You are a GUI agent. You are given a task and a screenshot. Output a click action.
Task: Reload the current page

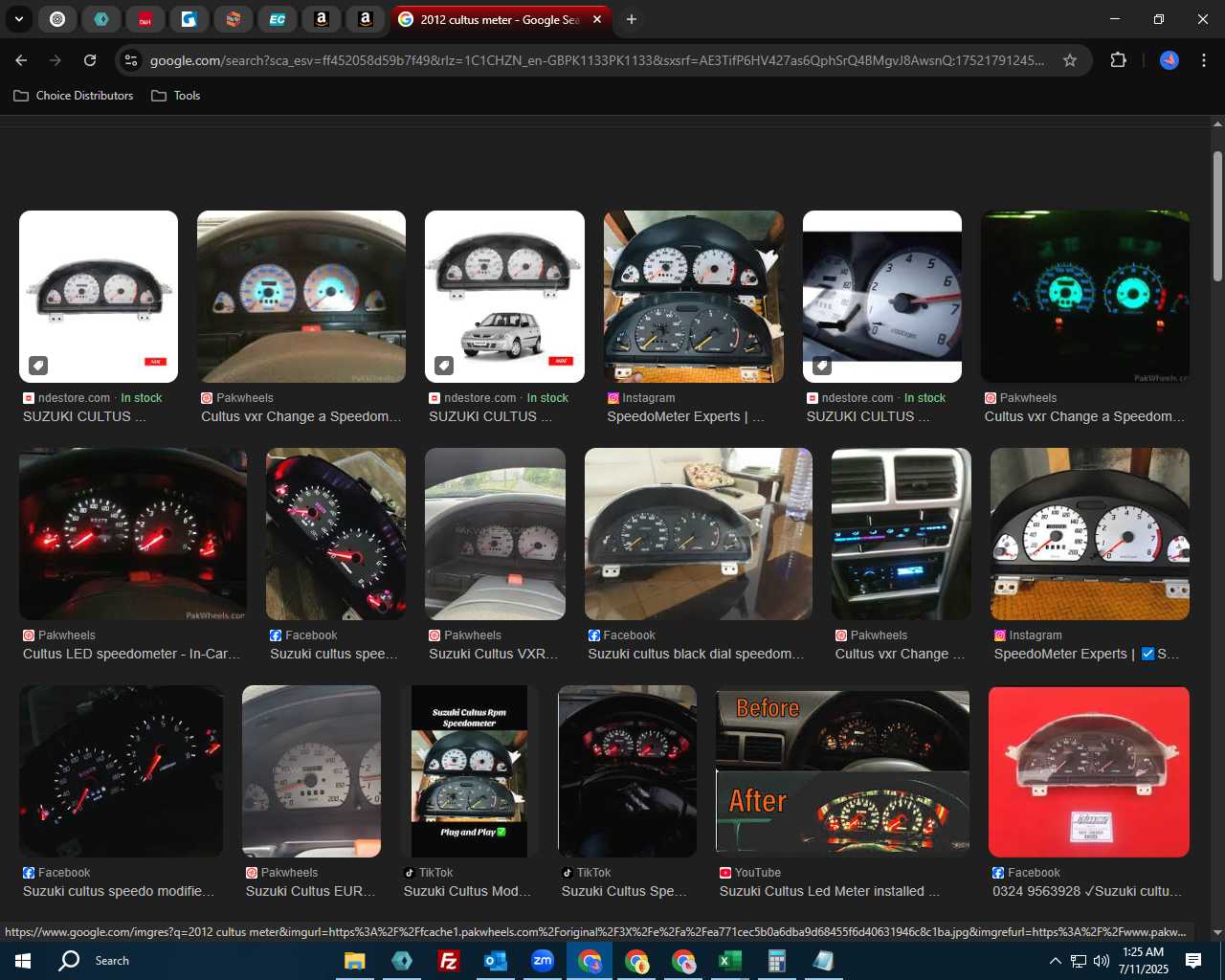click(90, 60)
